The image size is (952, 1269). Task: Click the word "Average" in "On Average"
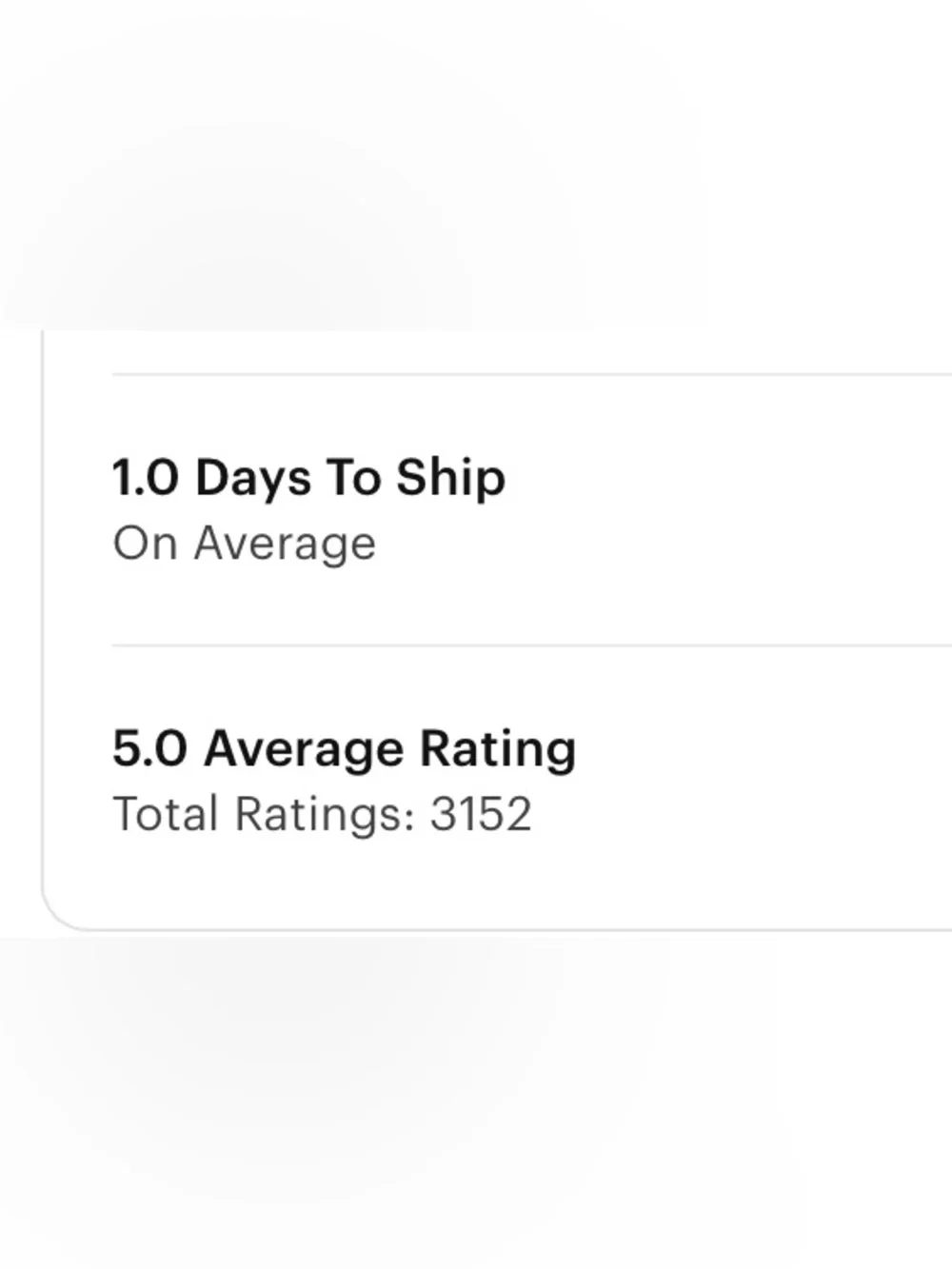click(x=285, y=545)
